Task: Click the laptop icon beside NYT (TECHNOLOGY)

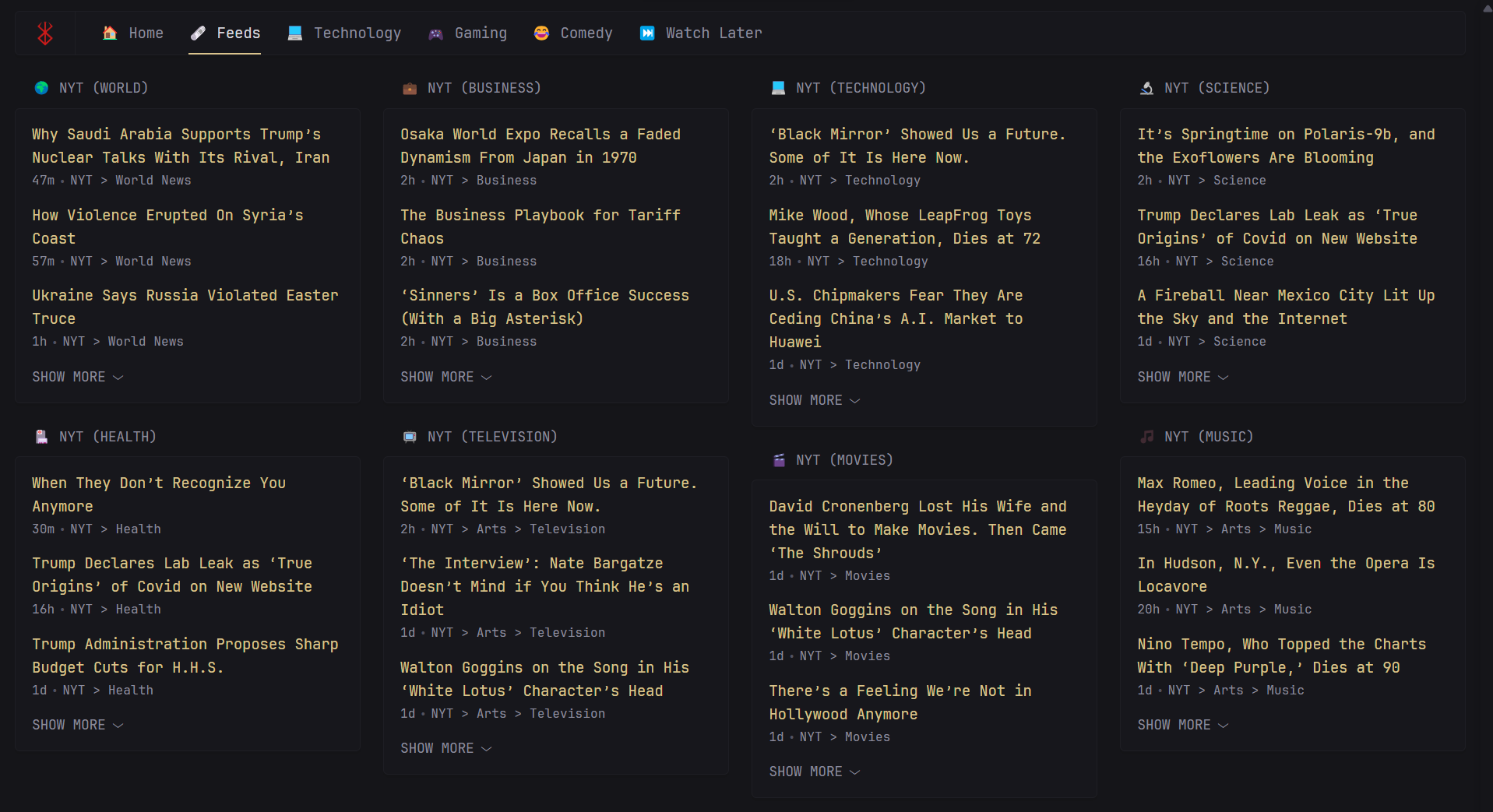Action: [x=778, y=88]
